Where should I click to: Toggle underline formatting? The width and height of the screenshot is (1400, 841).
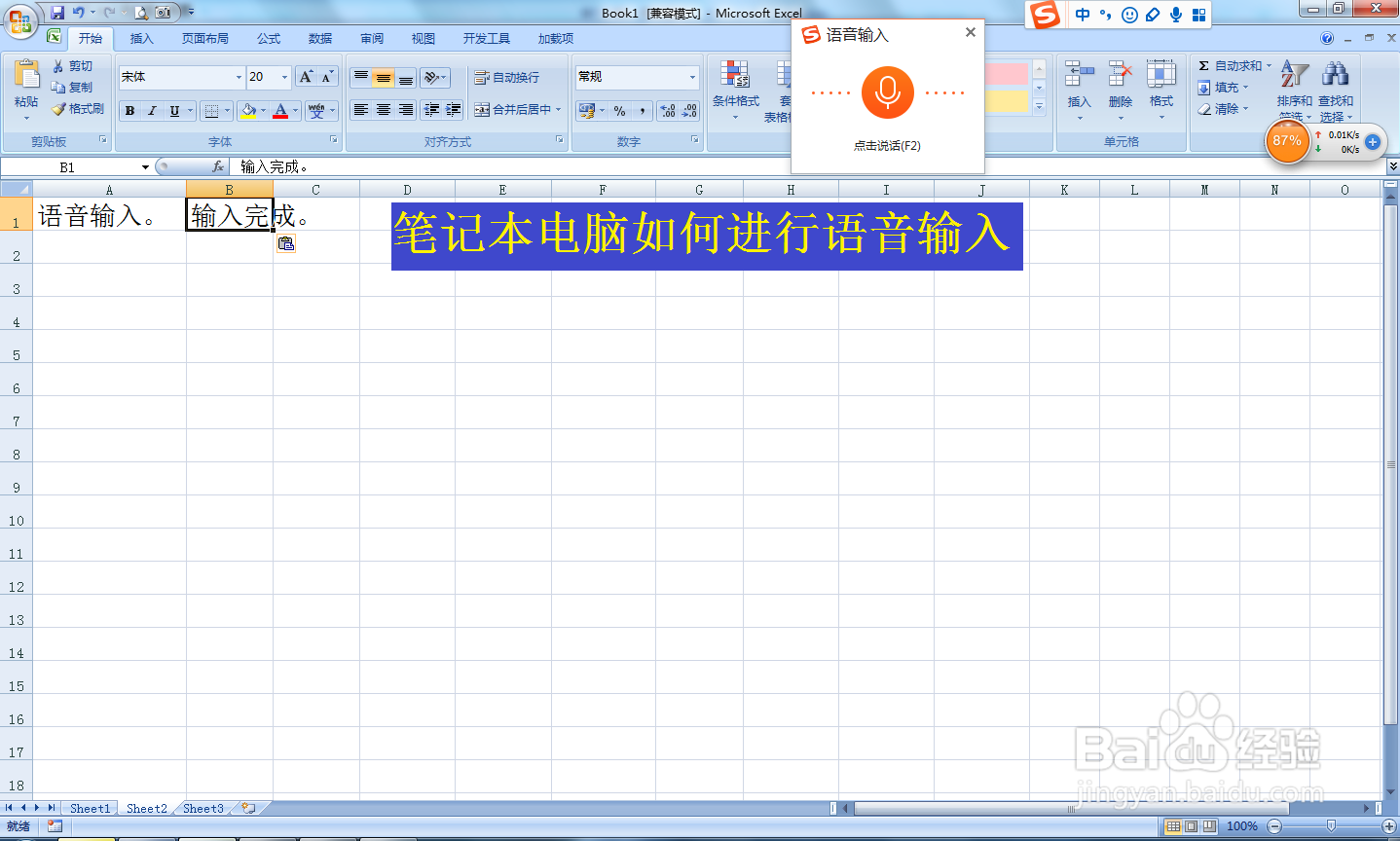click(174, 111)
